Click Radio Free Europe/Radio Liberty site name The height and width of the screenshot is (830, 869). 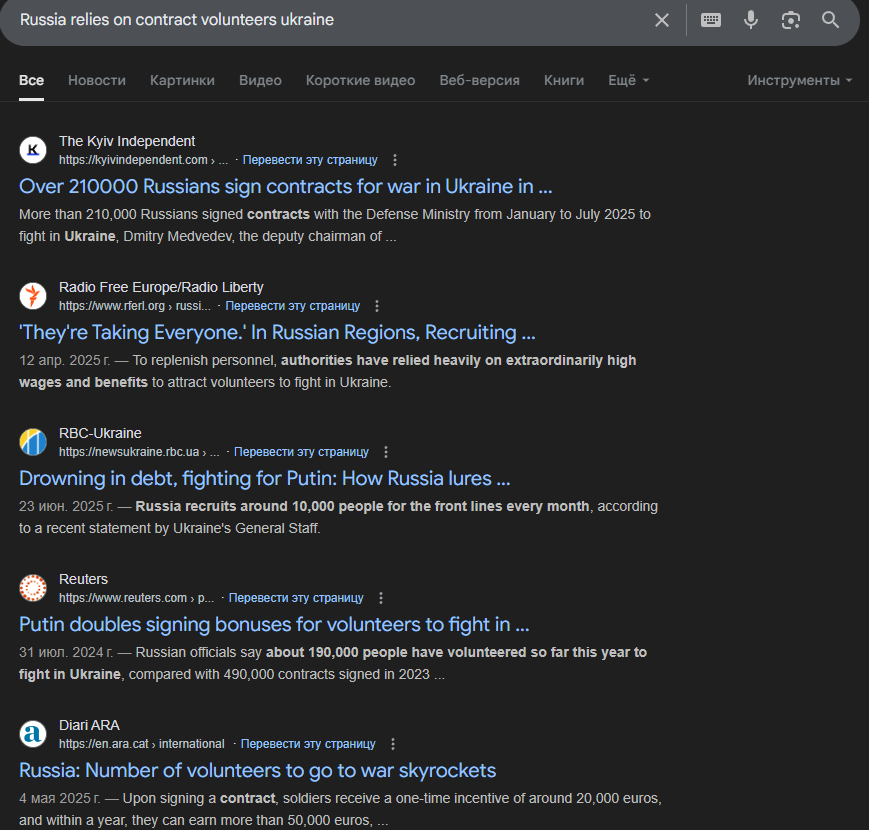point(161,287)
